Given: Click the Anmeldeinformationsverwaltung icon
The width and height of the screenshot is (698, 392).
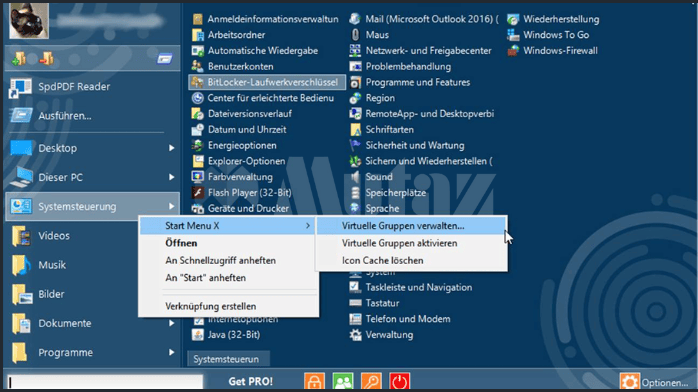Looking at the screenshot, I should tap(198, 19).
